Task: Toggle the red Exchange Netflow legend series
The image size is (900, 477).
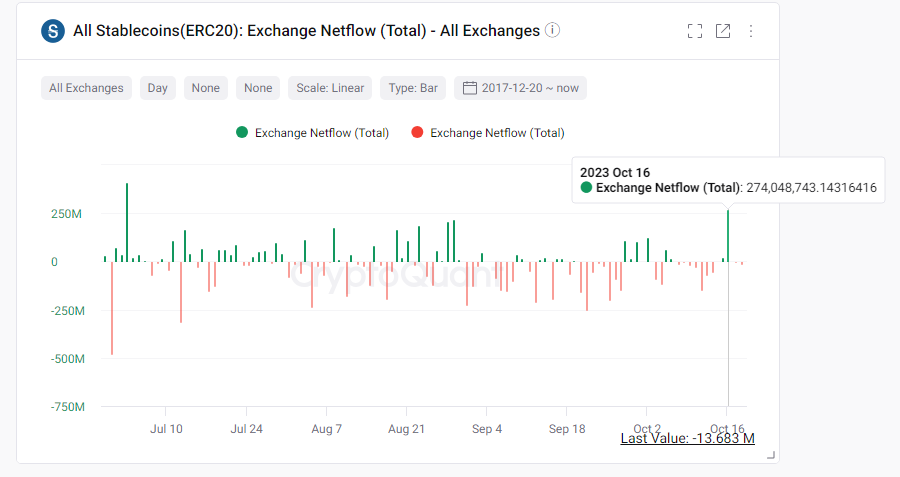Action: pos(488,133)
